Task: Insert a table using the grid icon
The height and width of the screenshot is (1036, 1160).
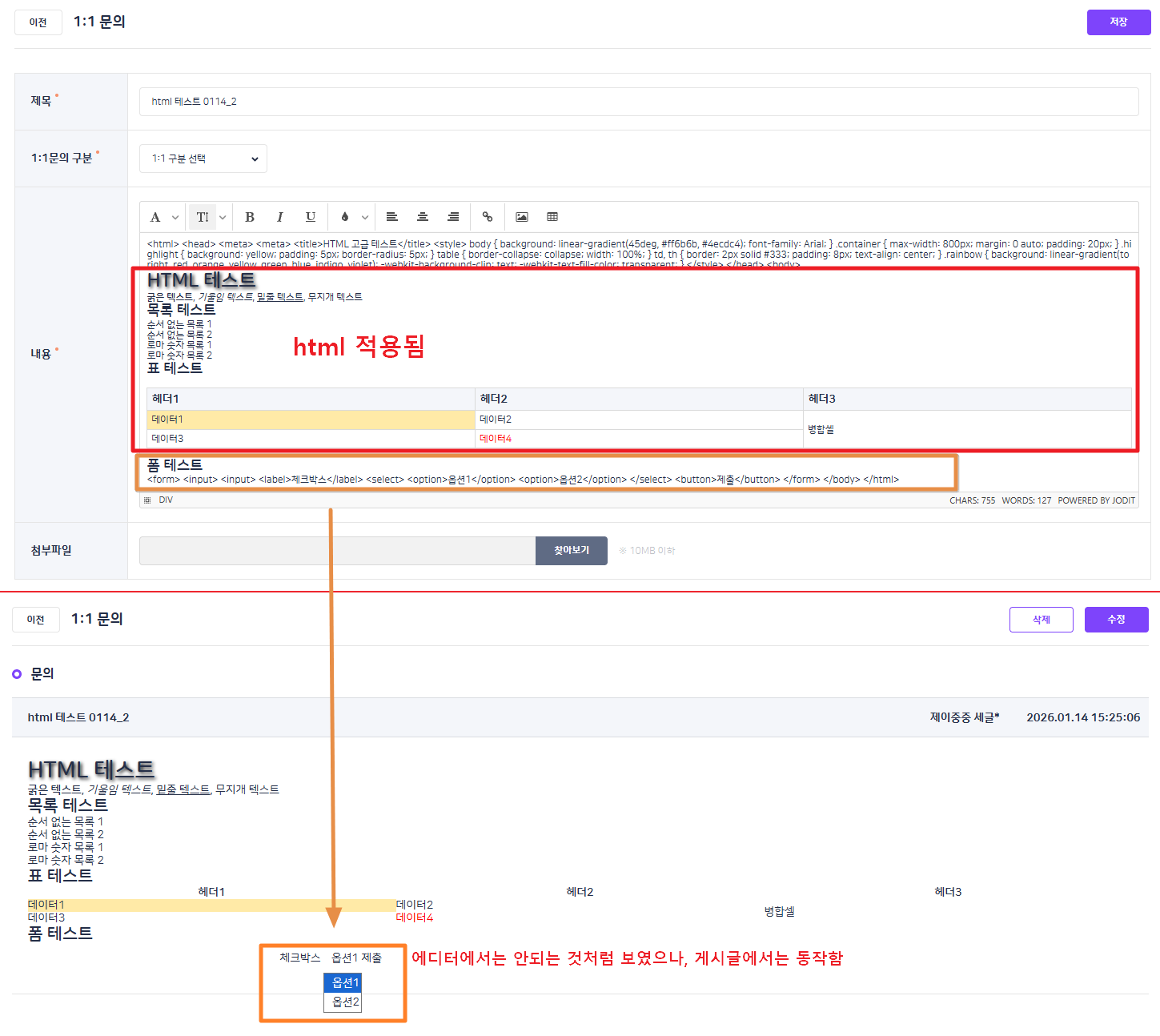Action: (552, 217)
